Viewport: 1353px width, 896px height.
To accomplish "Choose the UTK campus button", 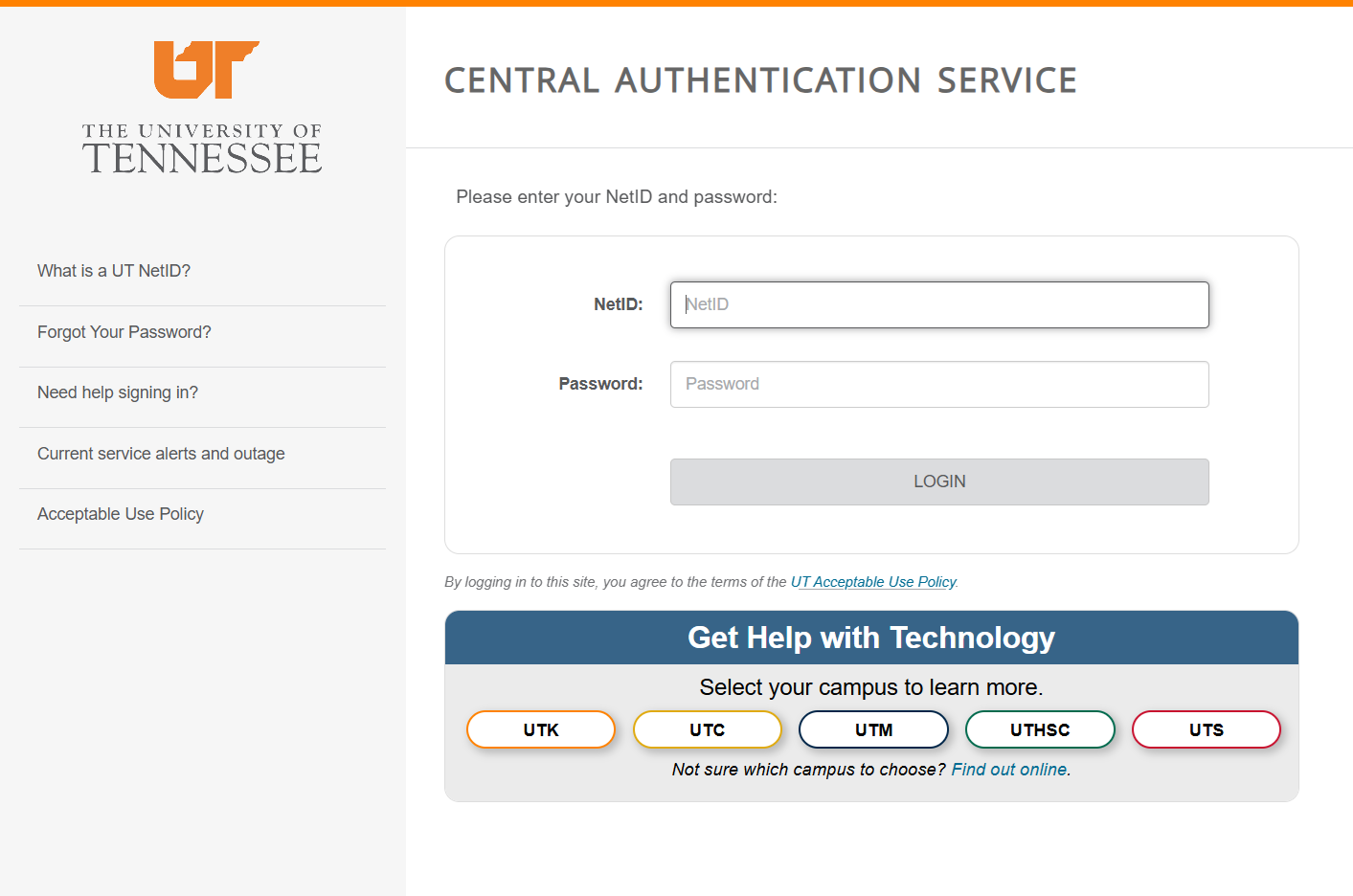I will (541, 729).
